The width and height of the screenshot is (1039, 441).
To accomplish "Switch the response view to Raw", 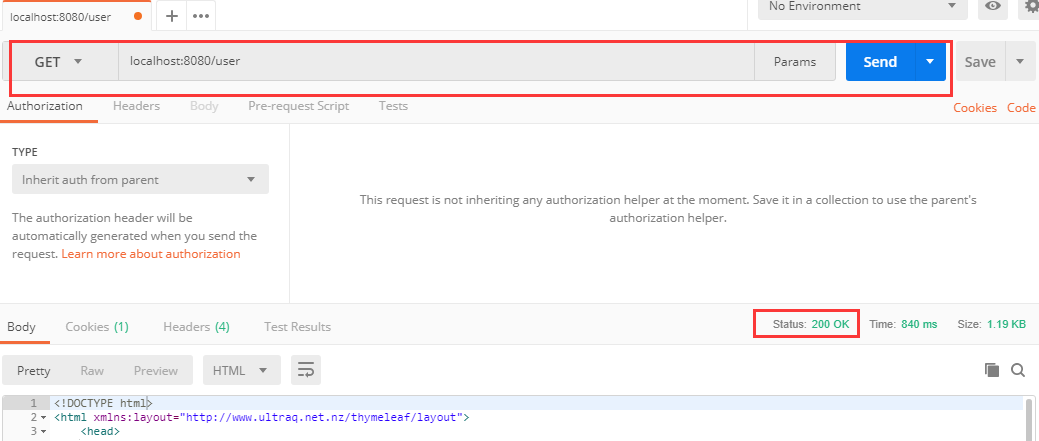I will (92, 370).
